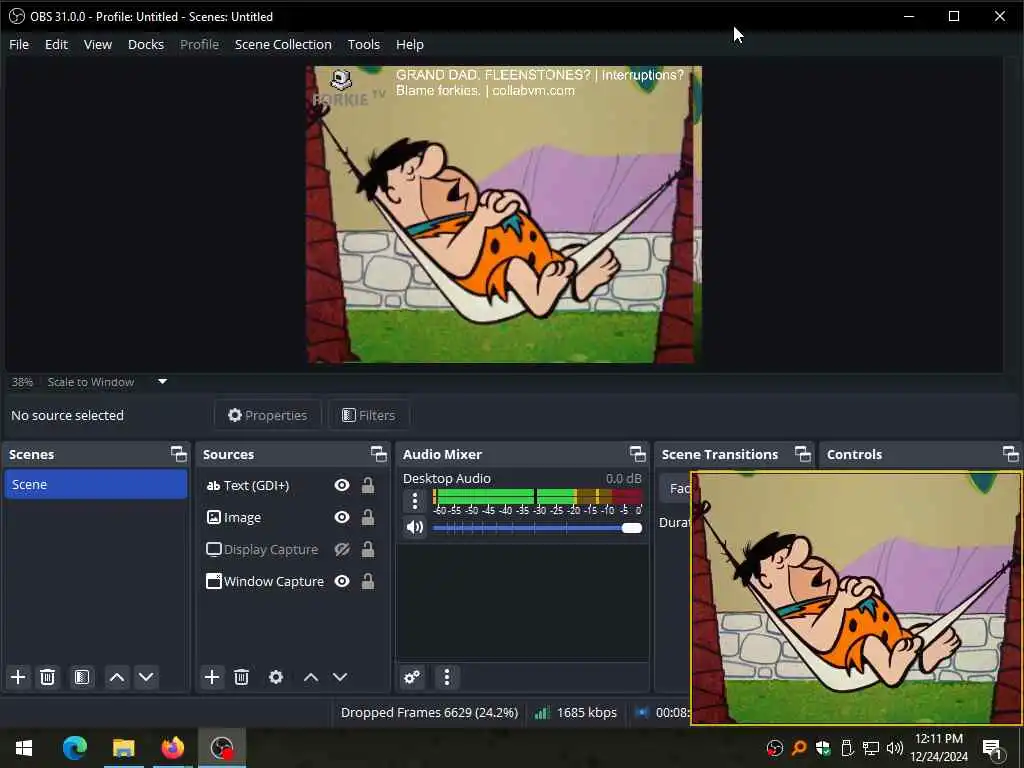
Task: Open the Edit menu
Action: (x=56, y=44)
